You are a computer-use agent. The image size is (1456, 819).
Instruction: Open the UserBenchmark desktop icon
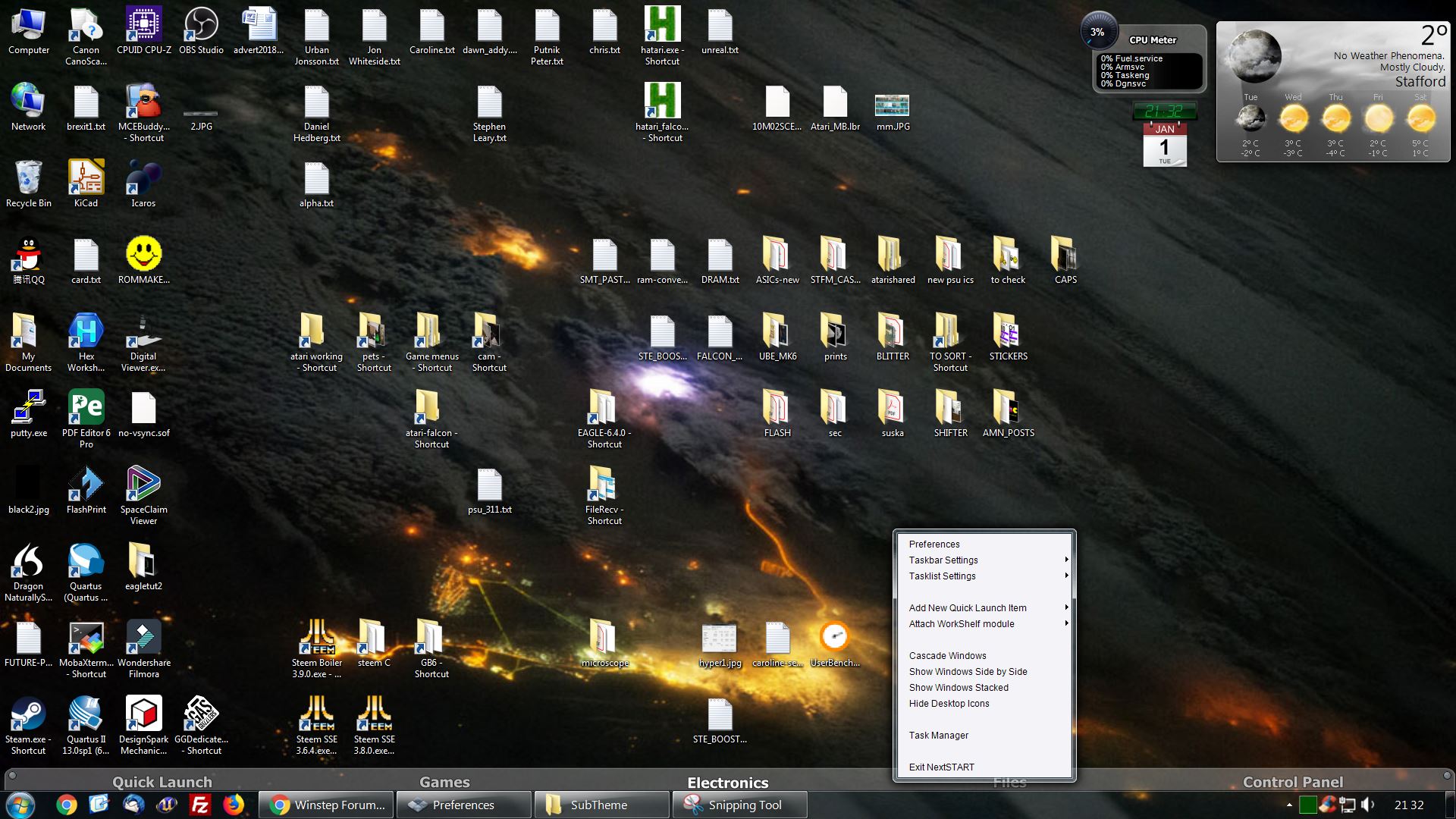tap(834, 637)
